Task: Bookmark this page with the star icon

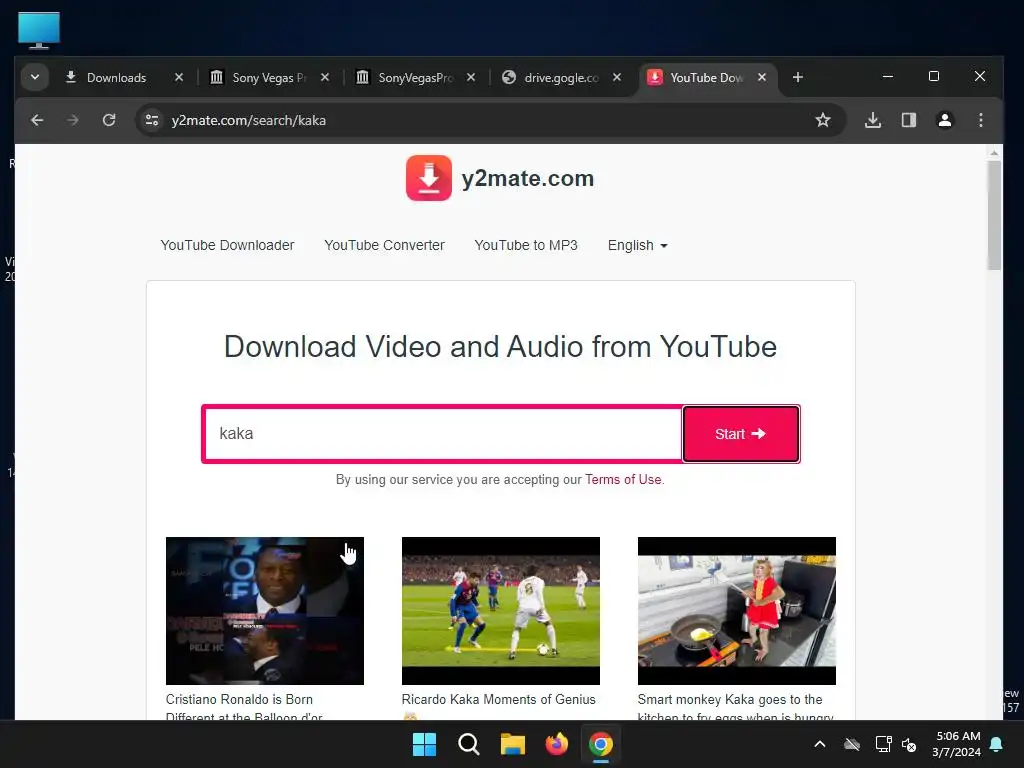Action: click(x=823, y=120)
